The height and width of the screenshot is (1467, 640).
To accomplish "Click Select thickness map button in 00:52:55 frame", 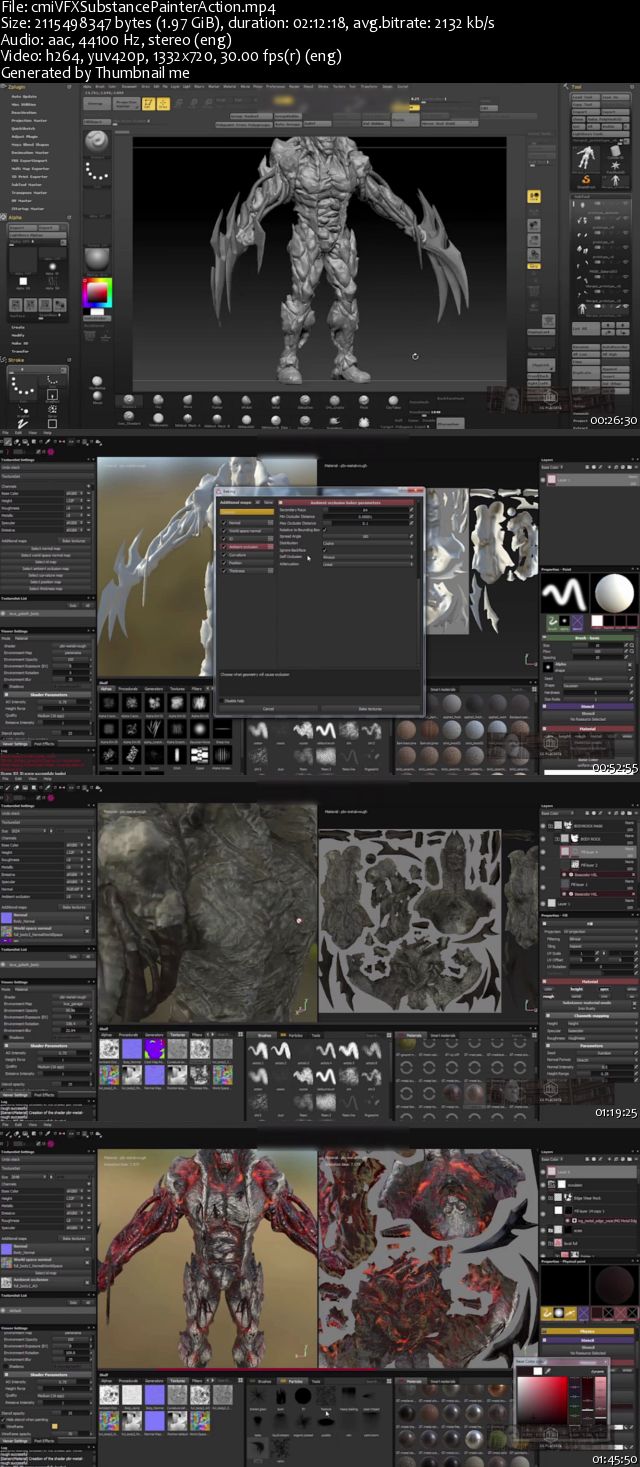I will [47, 589].
